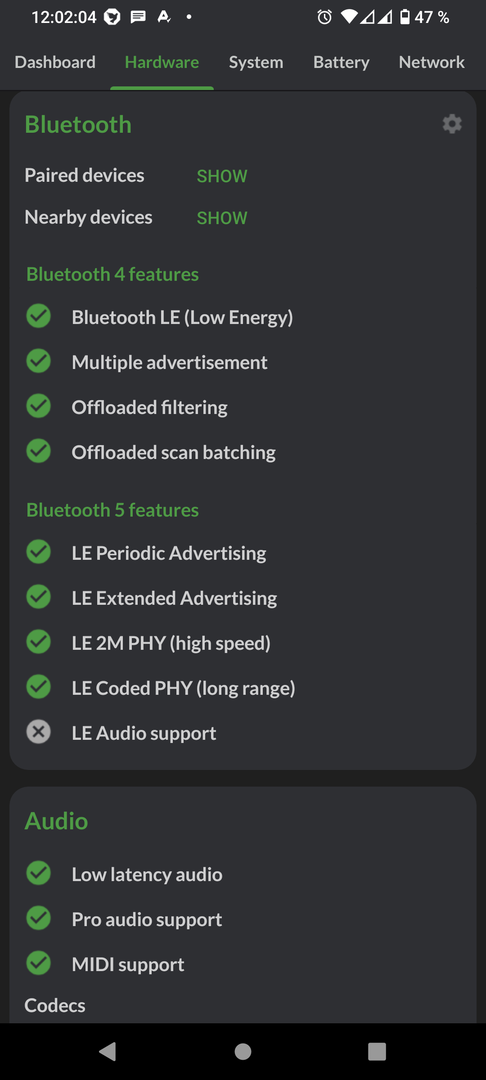Viewport: 486px width, 1080px height.
Task: Tap alarm clock icon in status bar
Action: 324,17
